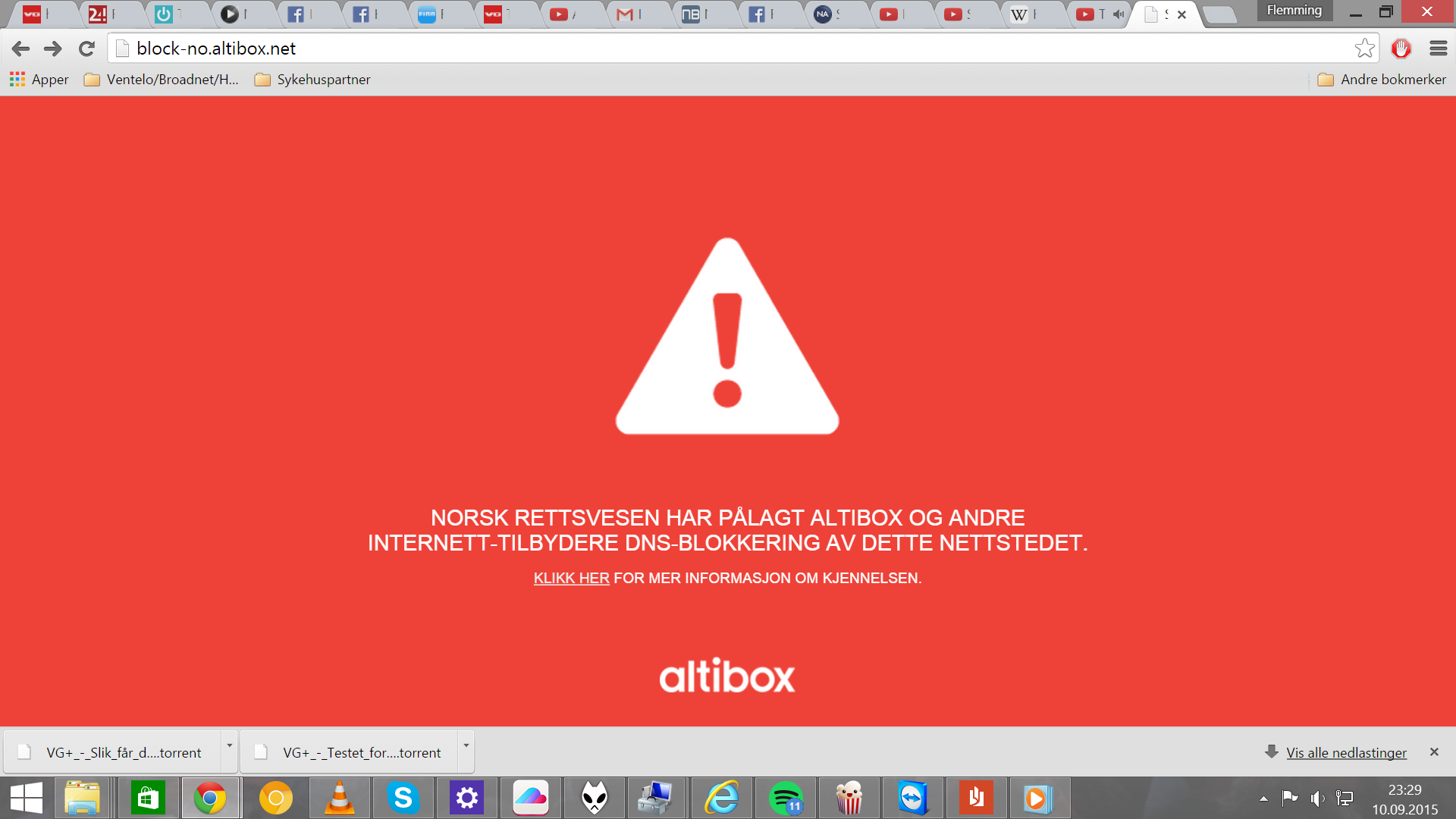Open the volume control in tray
This screenshot has width=1456, height=819.
1318,799
